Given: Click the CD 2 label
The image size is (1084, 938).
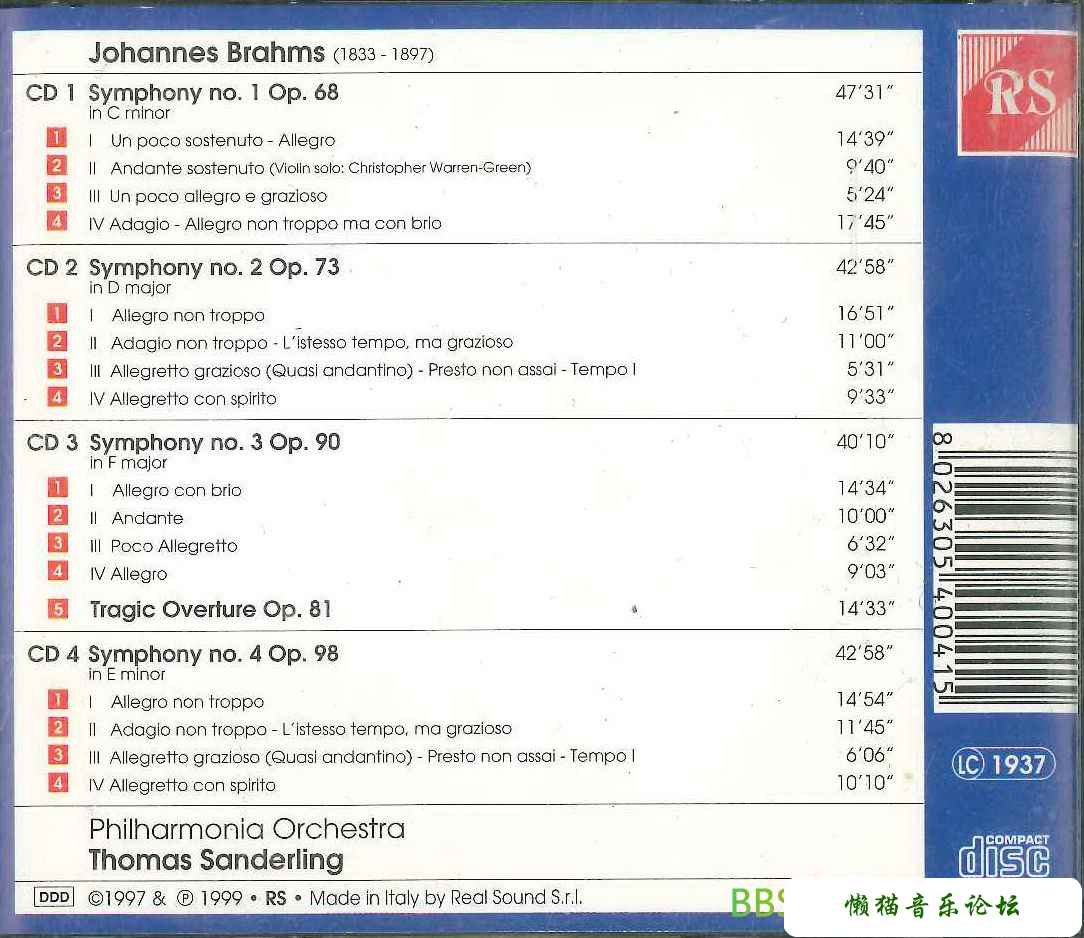Looking at the screenshot, I should [52, 268].
